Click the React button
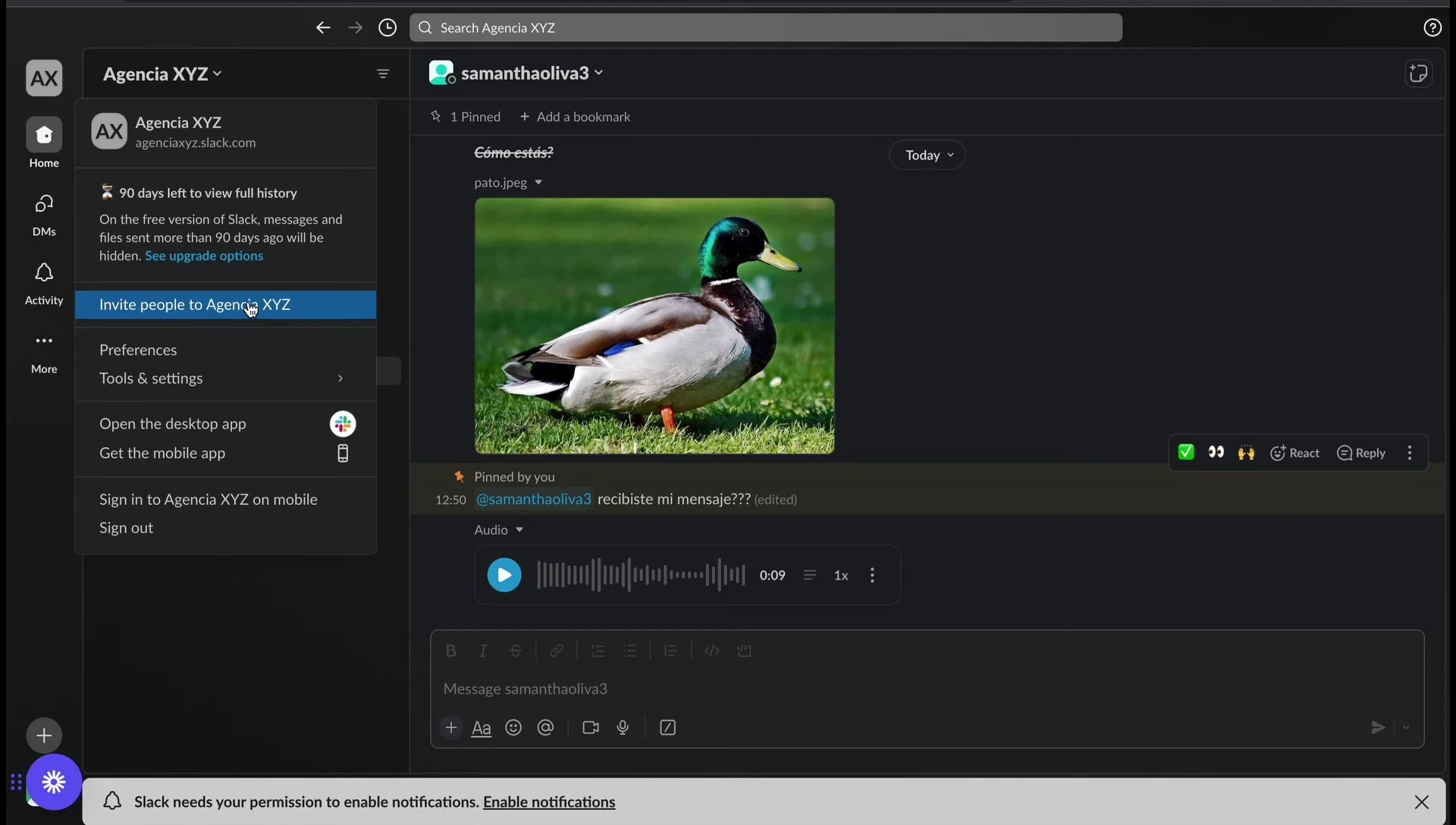The image size is (1456, 825). tap(1295, 453)
